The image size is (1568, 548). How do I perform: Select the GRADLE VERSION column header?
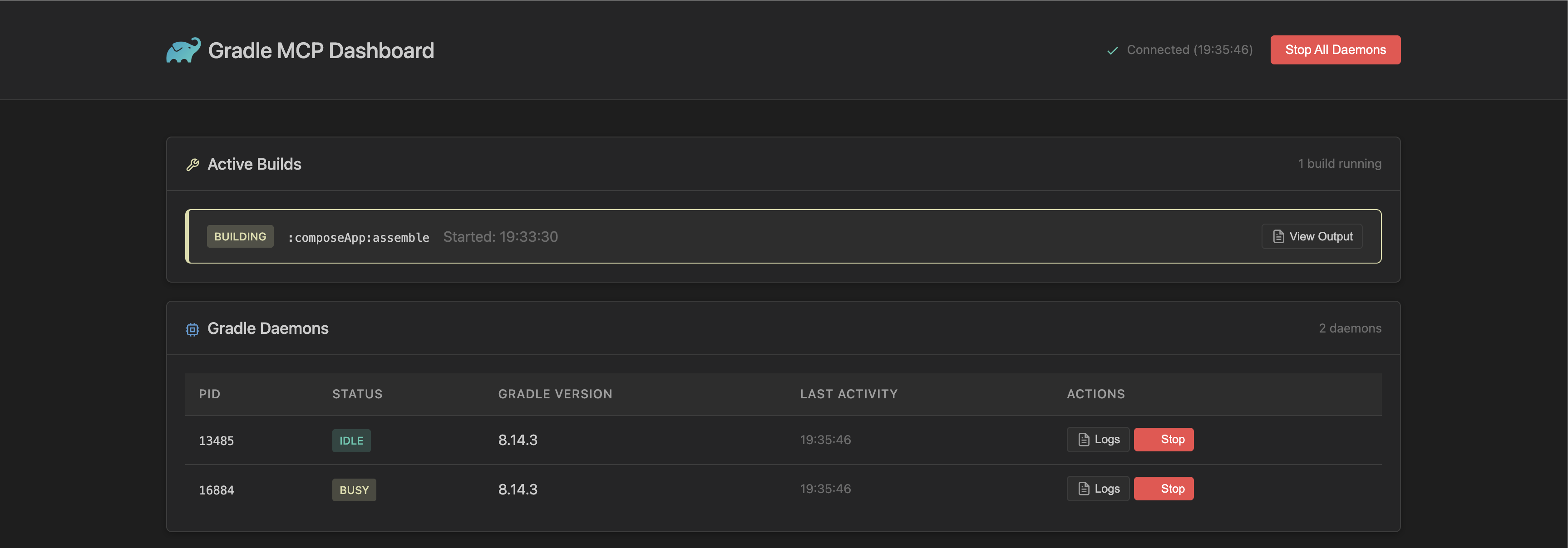tap(555, 393)
